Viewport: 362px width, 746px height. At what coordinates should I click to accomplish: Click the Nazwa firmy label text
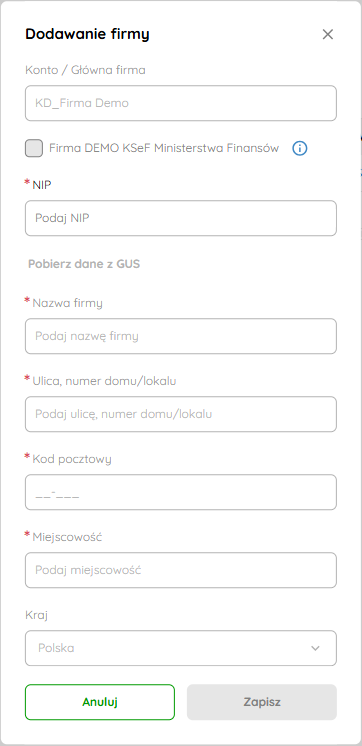point(68,303)
